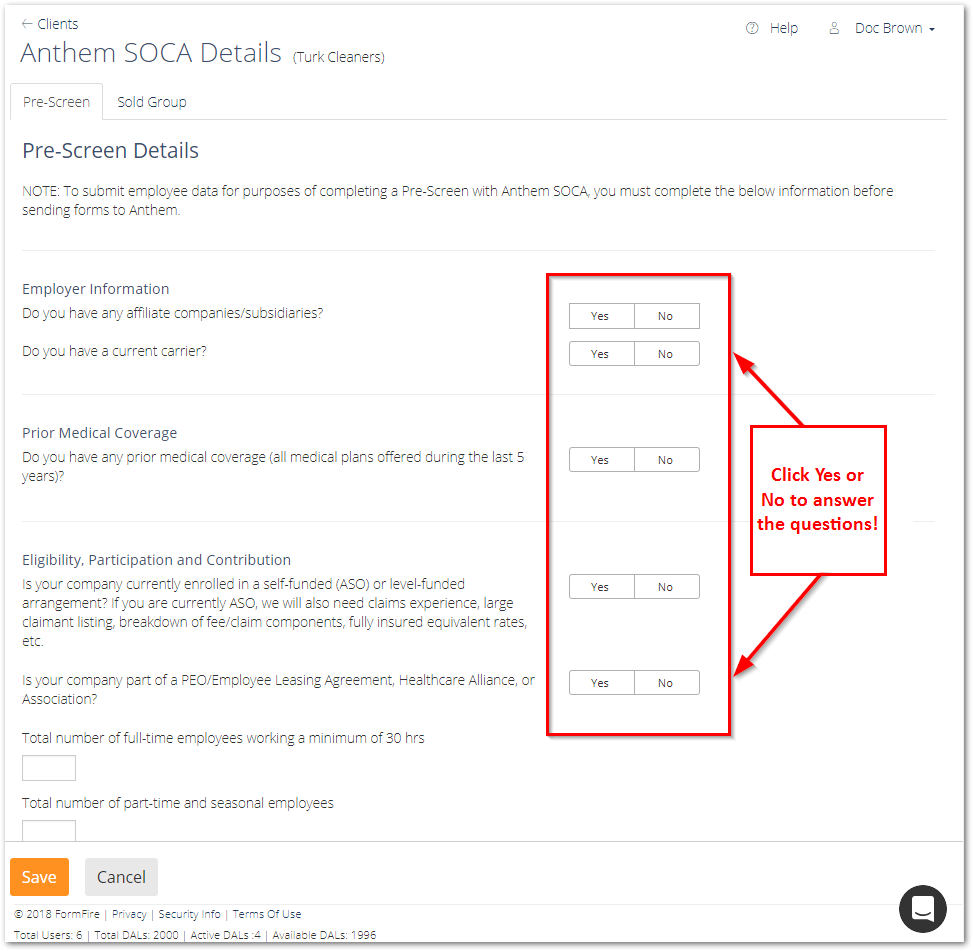Open the Doc Brown account dropdown
The image size is (973, 951).
click(x=894, y=28)
